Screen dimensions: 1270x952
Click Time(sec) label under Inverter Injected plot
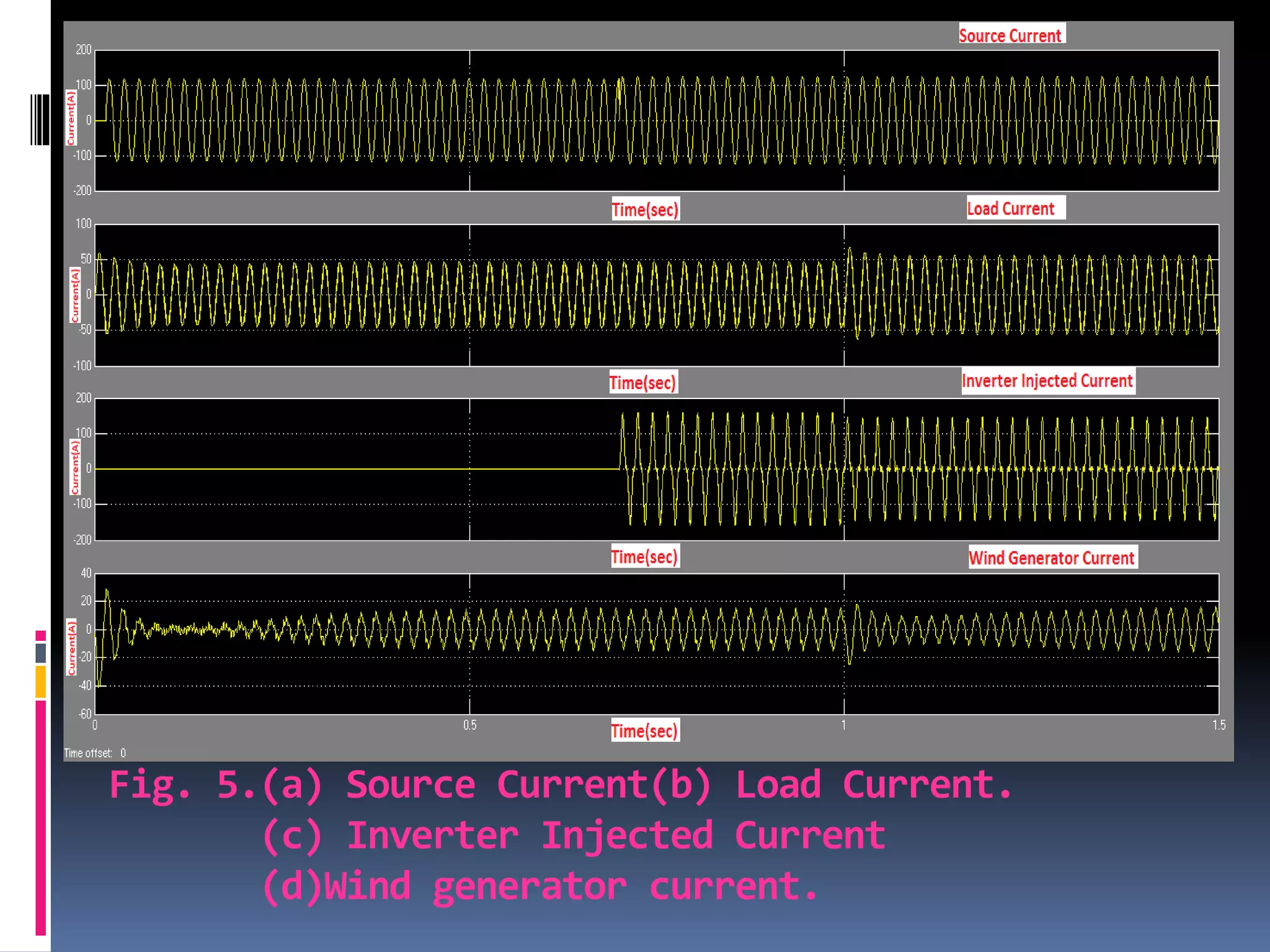click(x=644, y=556)
